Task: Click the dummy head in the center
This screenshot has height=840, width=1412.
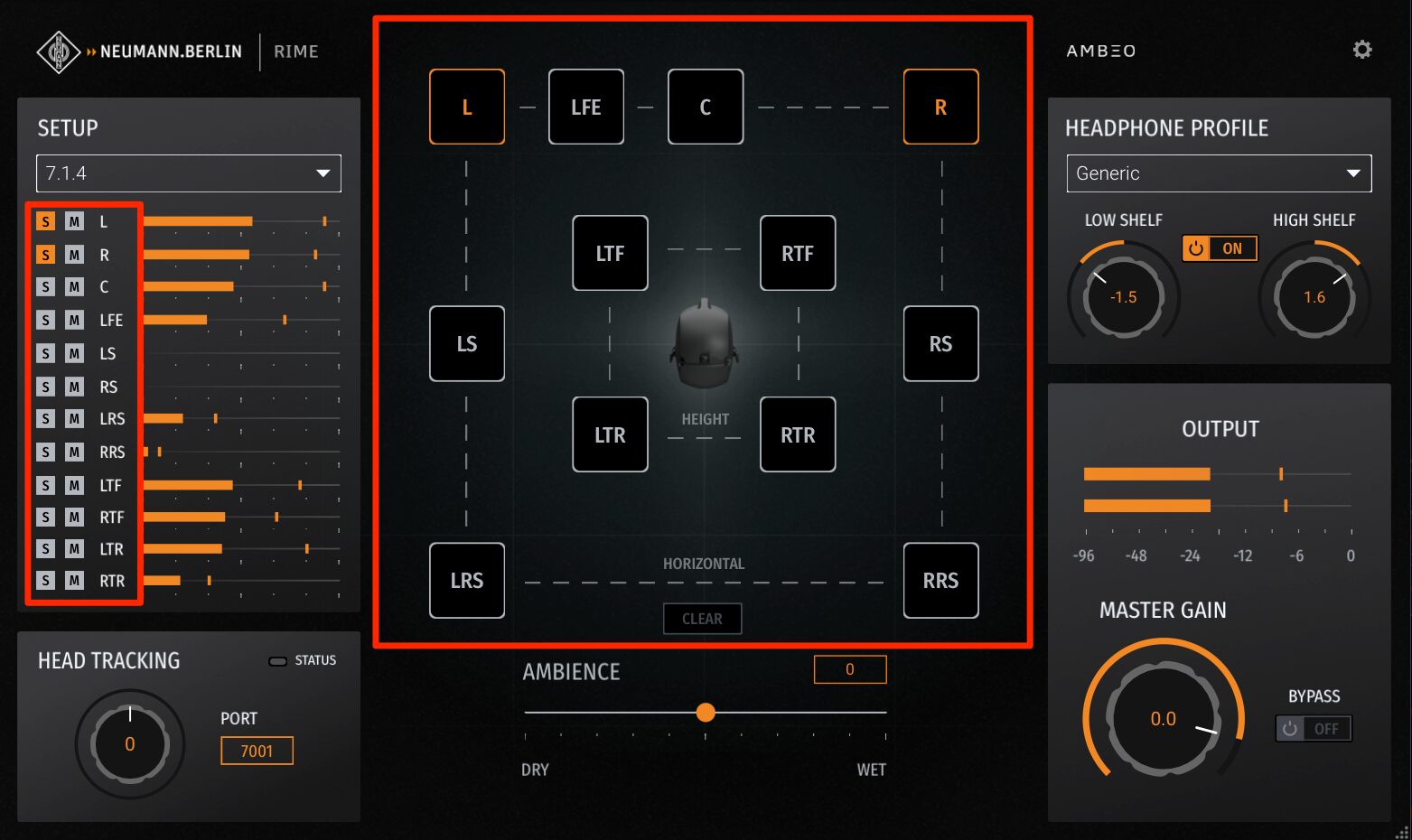Action: [704, 344]
